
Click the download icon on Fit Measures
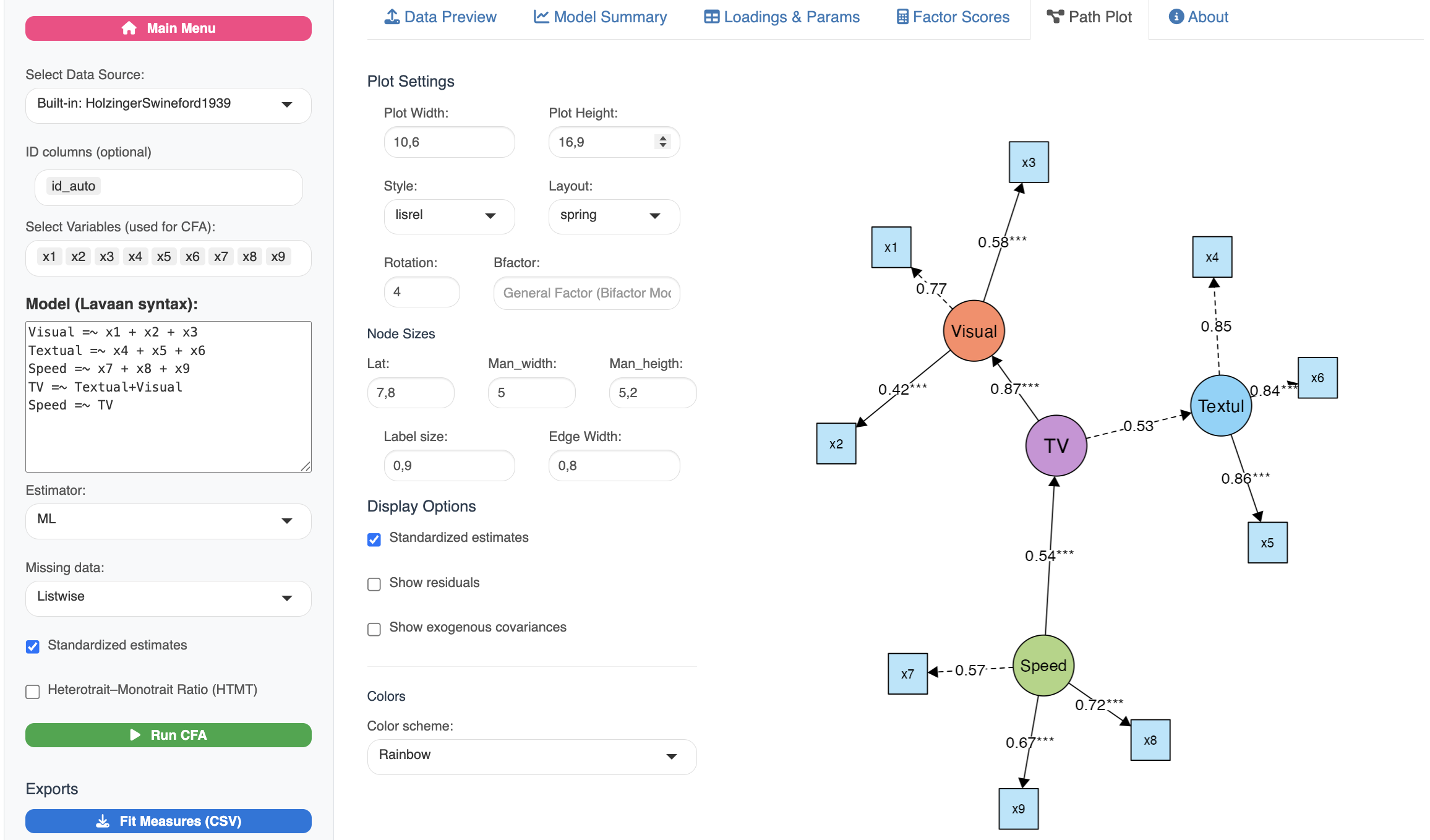click(103, 821)
